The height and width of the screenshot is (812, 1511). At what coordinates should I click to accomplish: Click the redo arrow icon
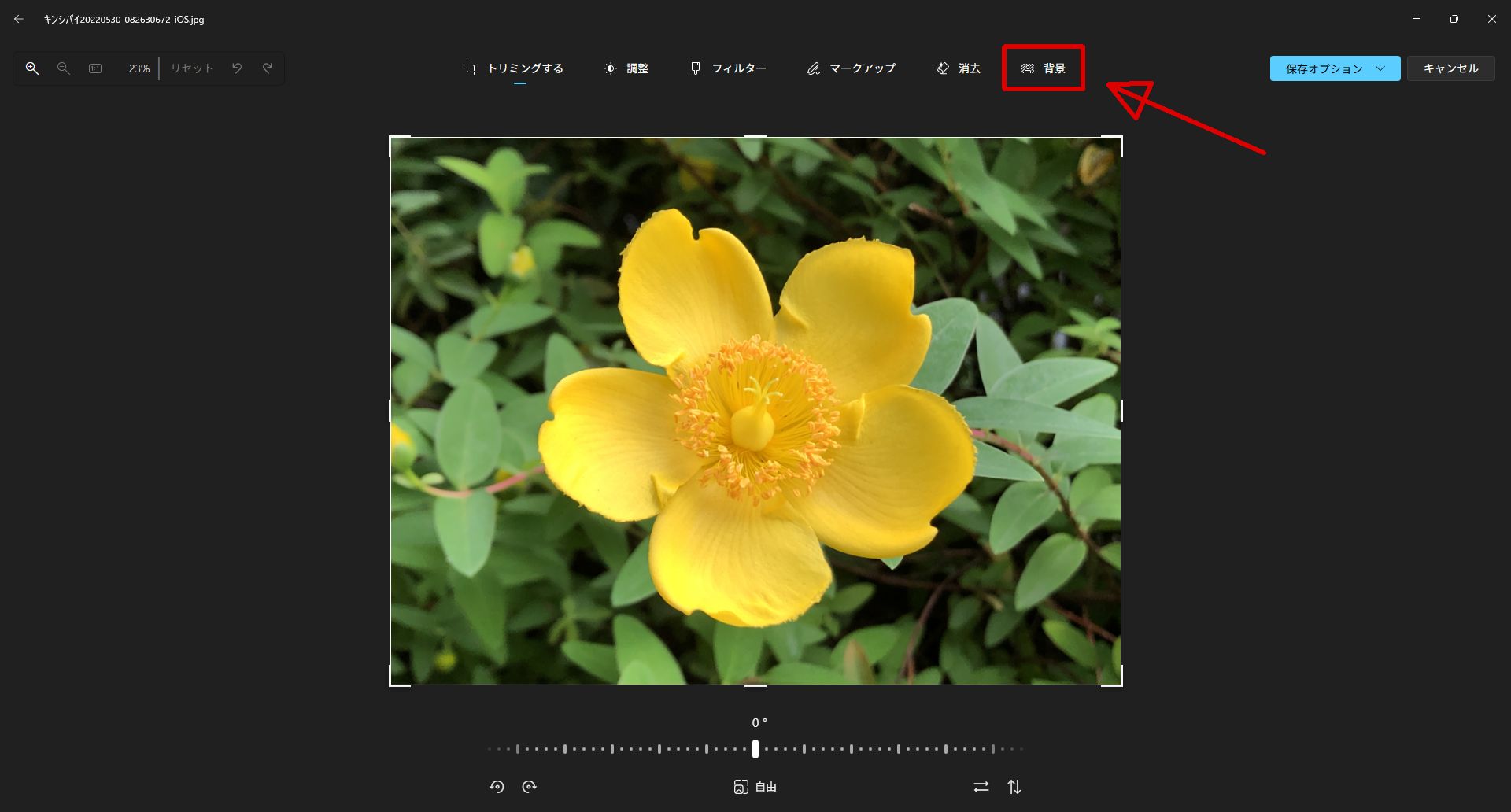coord(268,68)
